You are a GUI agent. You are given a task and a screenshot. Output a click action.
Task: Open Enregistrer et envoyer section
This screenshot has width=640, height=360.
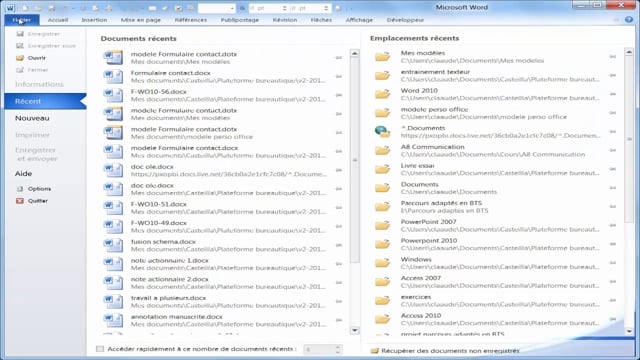point(36,154)
